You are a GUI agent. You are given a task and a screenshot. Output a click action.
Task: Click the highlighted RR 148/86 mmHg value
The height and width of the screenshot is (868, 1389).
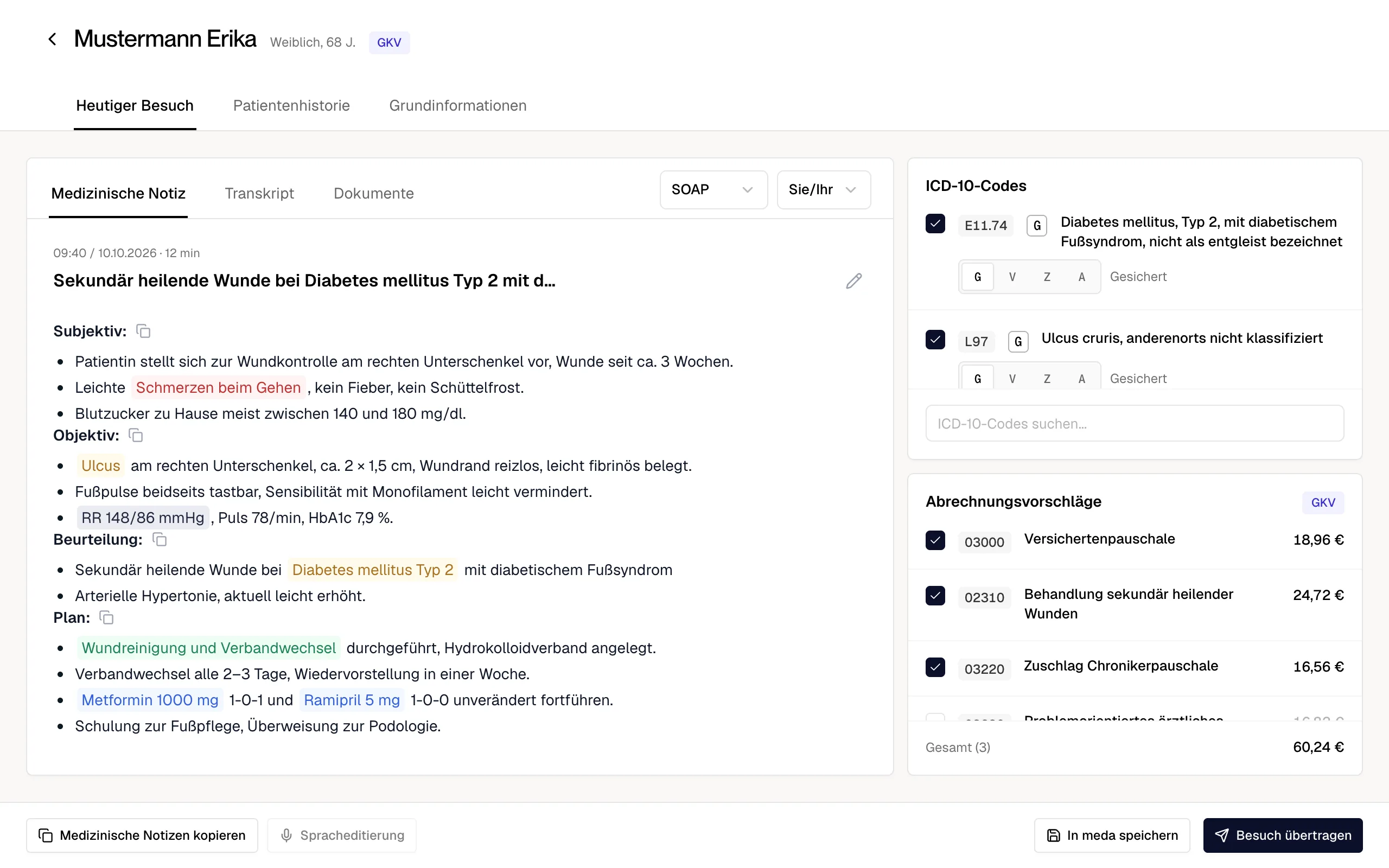142,518
